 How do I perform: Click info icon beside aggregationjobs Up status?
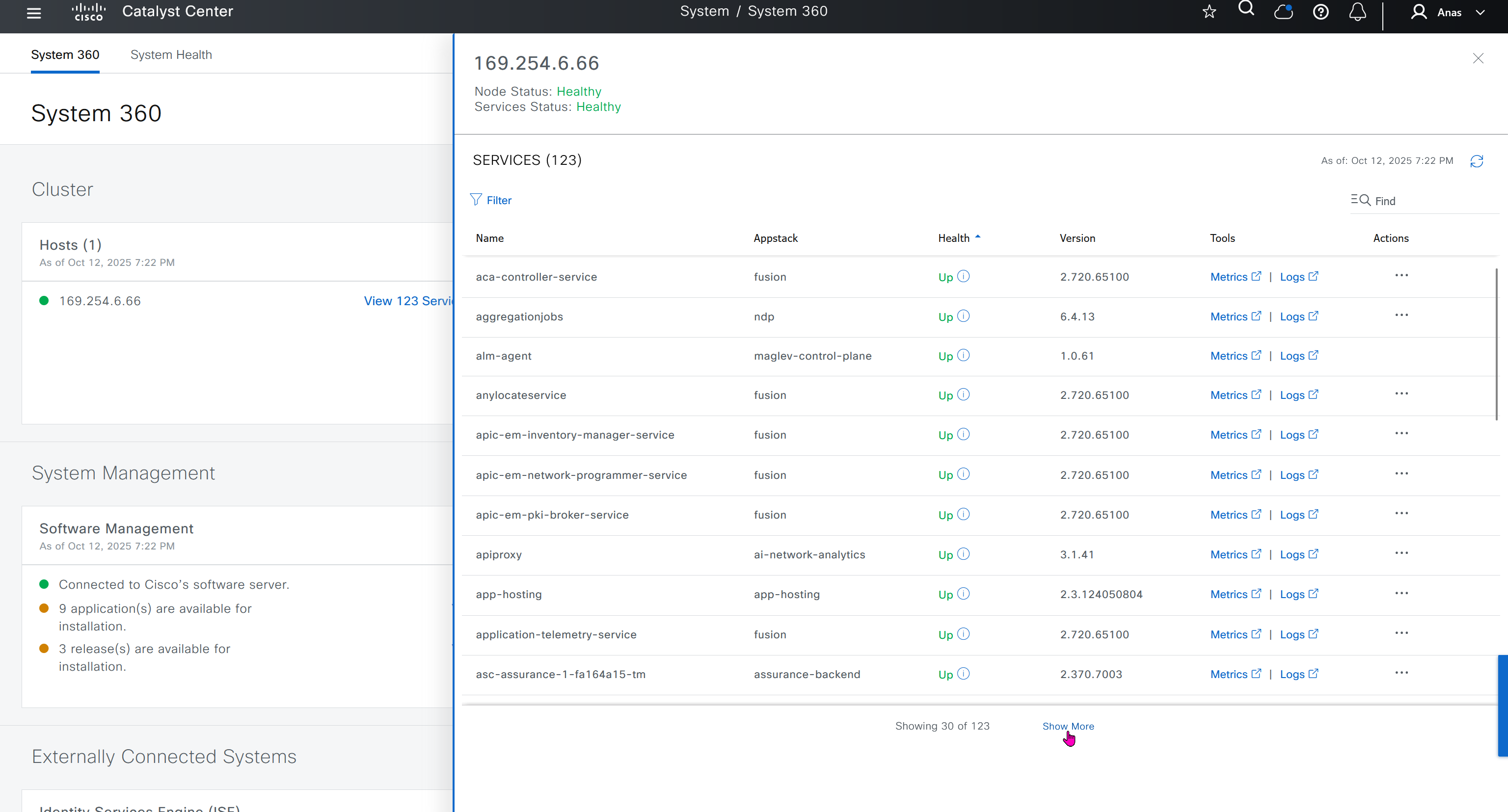964,316
